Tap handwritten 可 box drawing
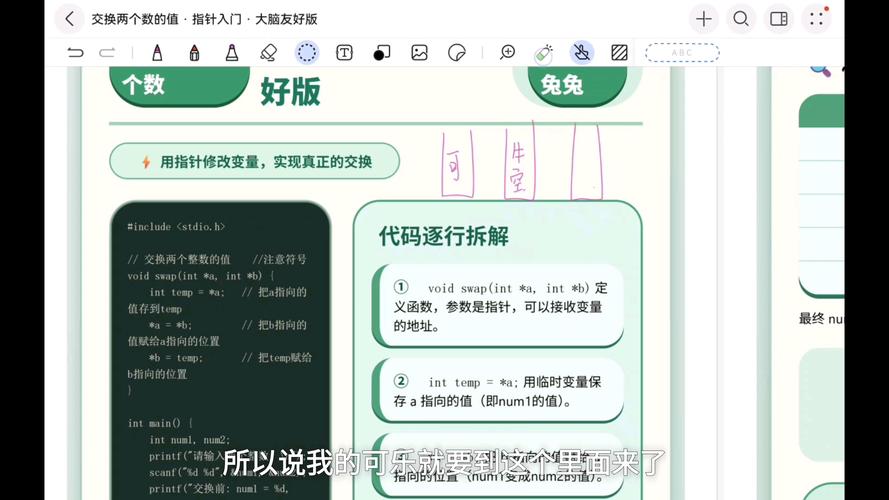 coord(457,166)
